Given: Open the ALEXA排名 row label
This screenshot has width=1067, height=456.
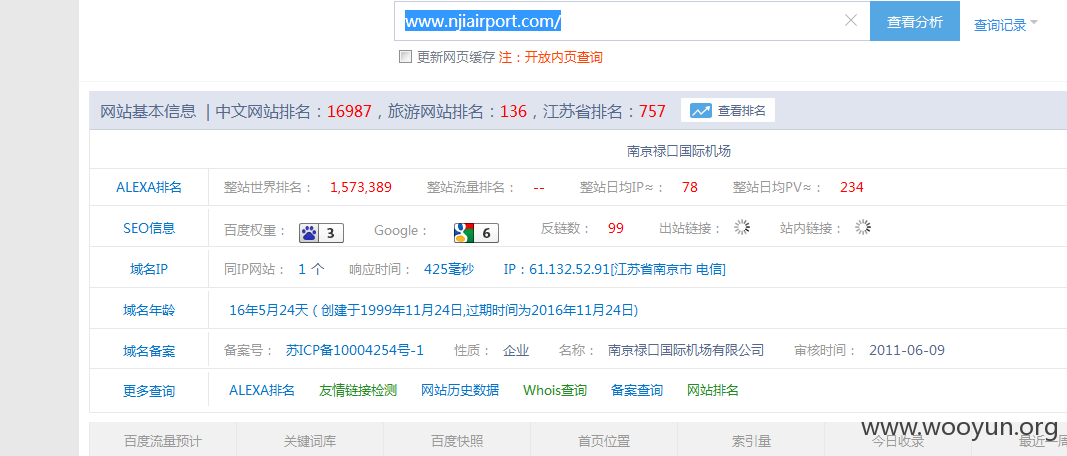Looking at the screenshot, I should pyautogui.click(x=149, y=187).
